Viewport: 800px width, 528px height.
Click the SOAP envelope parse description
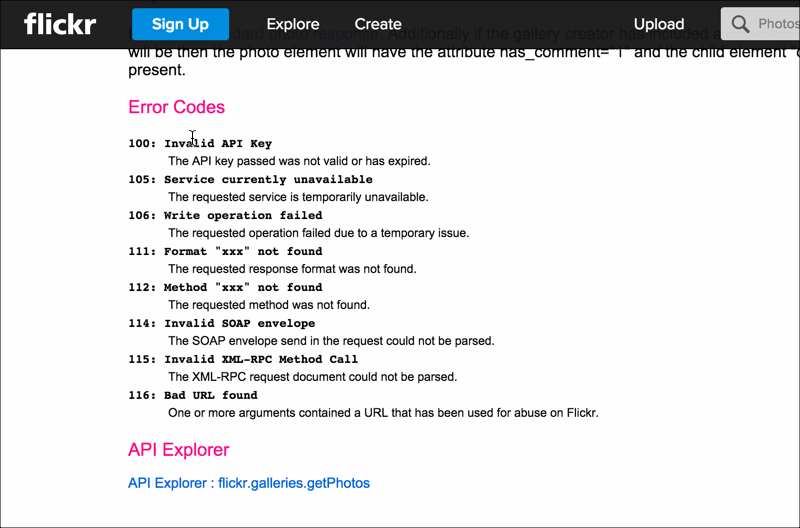(x=331, y=341)
